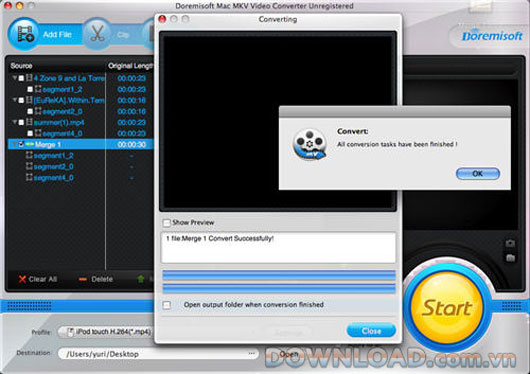This screenshot has width=530, height=374.
Task: Click the Doremisoft logo
Action: click(x=491, y=36)
